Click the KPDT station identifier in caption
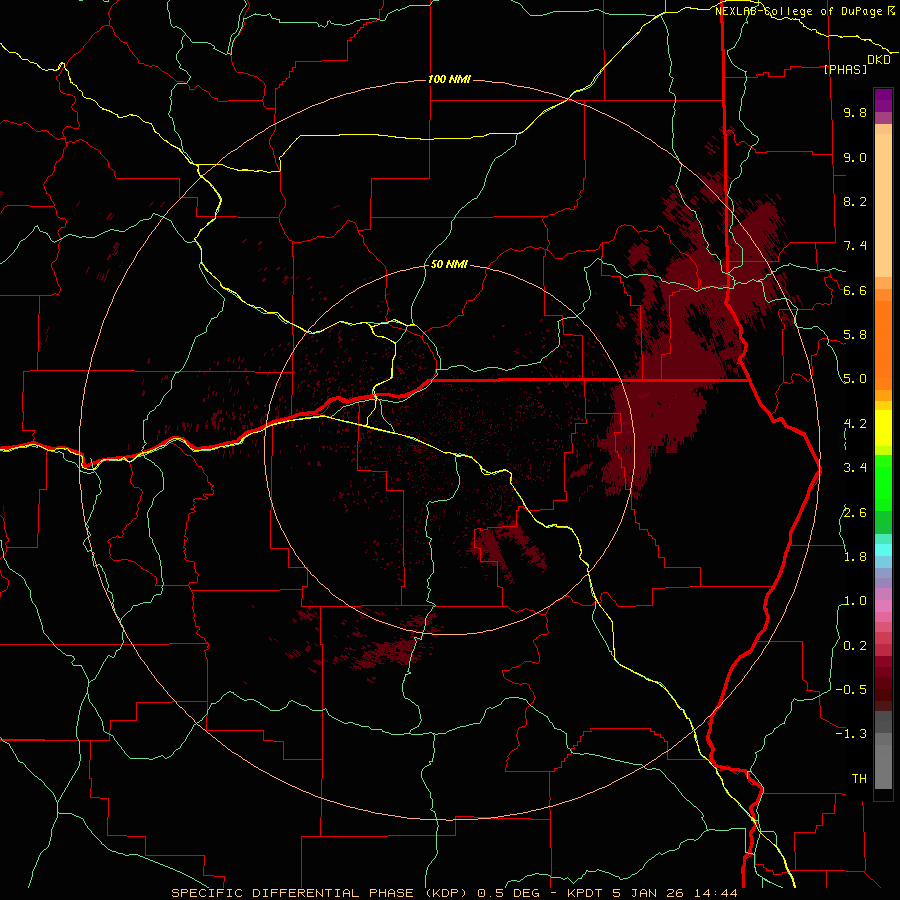 pos(585,893)
